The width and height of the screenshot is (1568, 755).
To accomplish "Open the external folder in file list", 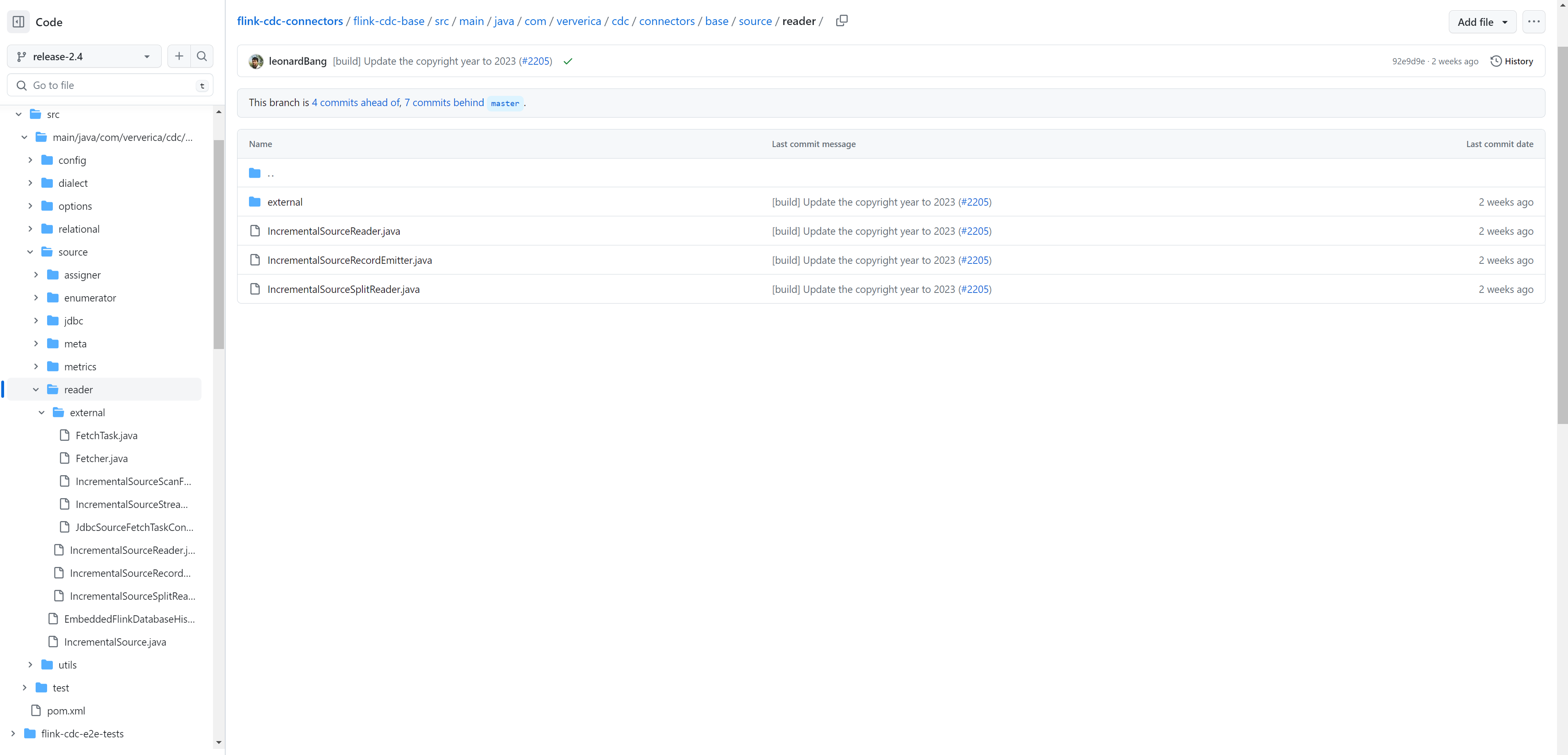I will pyautogui.click(x=285, y=202).
